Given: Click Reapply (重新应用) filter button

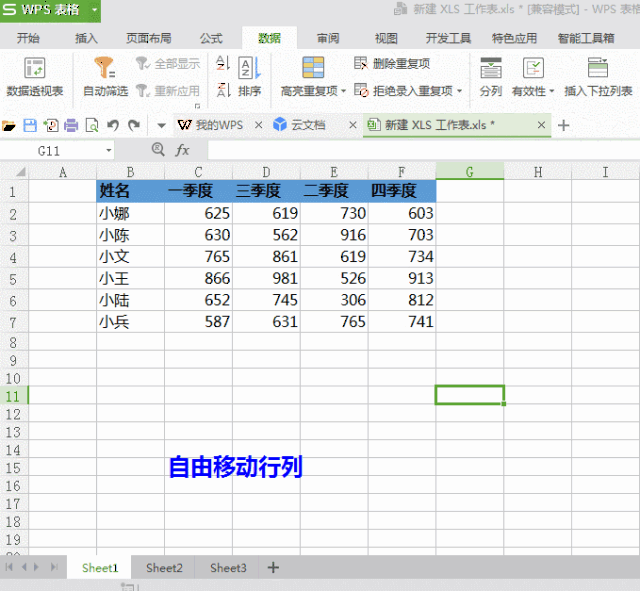Looking at the screenshot, I should [x=168, y=91].
